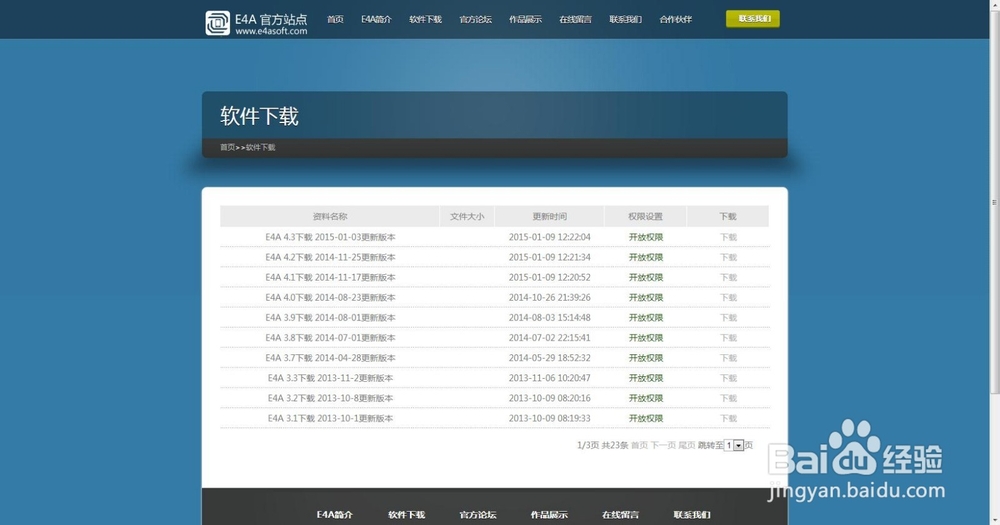Viewport: 1000px width, 525px height.
Task: Click the E4A site logo icon
Action: coord(217,23)
